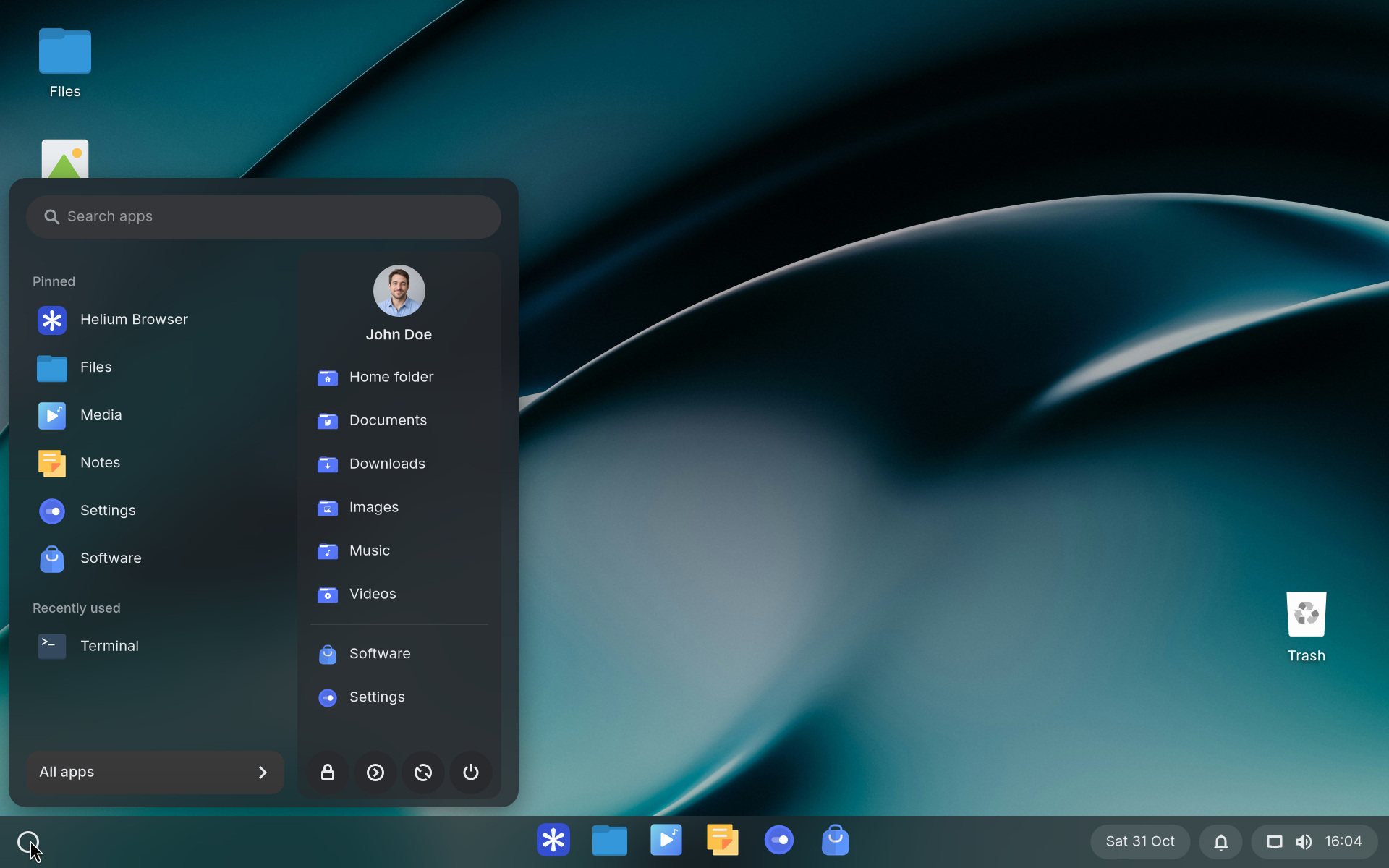Expand the All apps list
The height and width of the screenshot is (868, 1389).
click(155, 773)
